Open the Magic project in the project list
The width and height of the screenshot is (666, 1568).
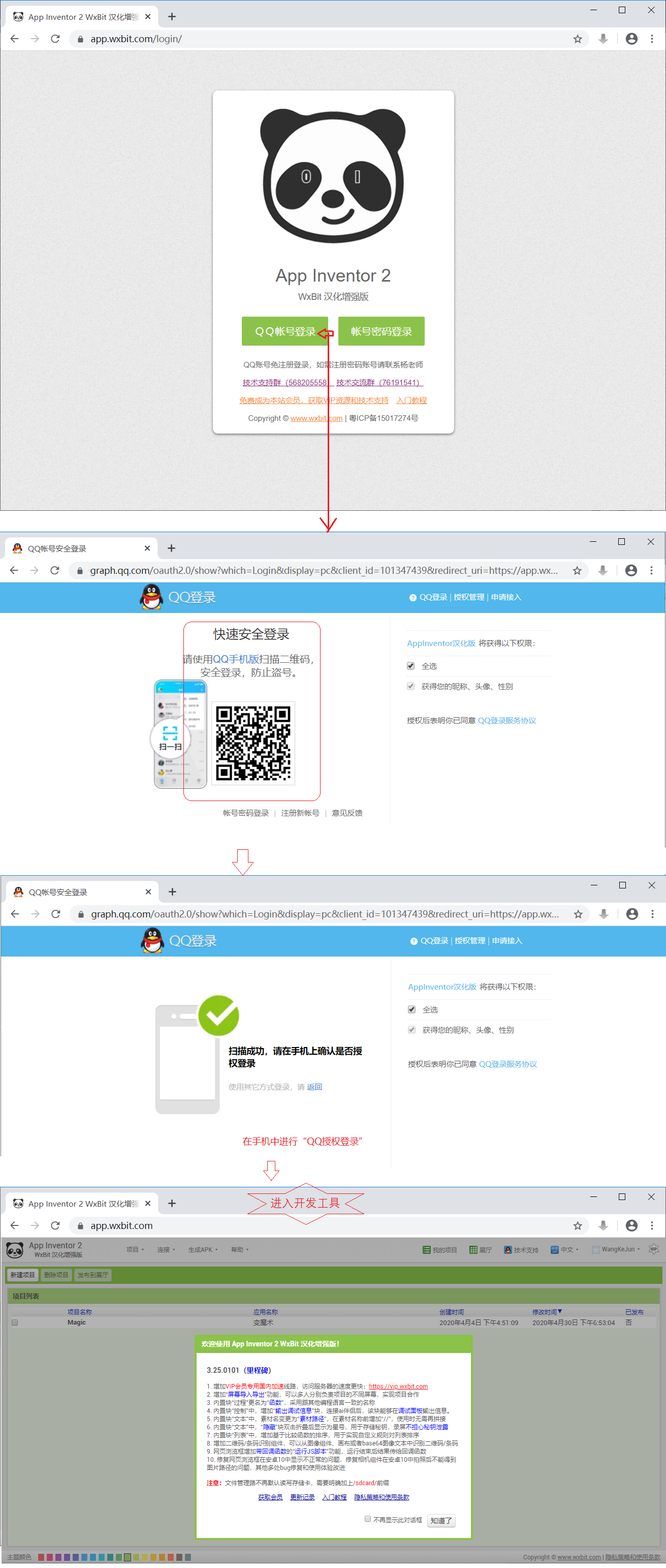click(x=77, y=1323)
